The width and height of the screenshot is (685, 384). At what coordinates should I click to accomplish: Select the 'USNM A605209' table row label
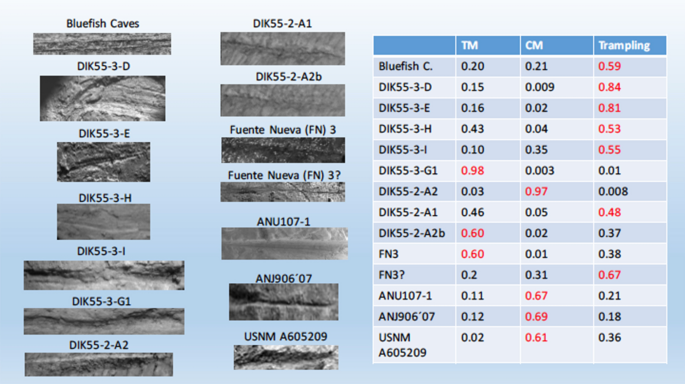click(x=402, y=345)
